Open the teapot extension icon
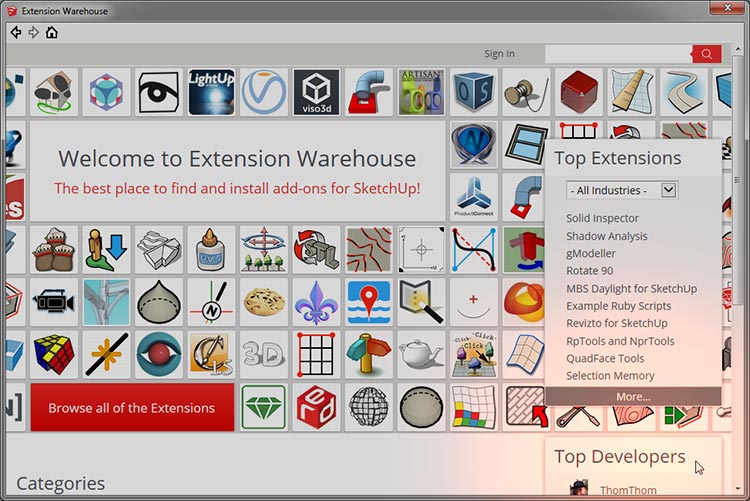Image resolution: width=750 pixels, height=501 pixels. point(421,355)
